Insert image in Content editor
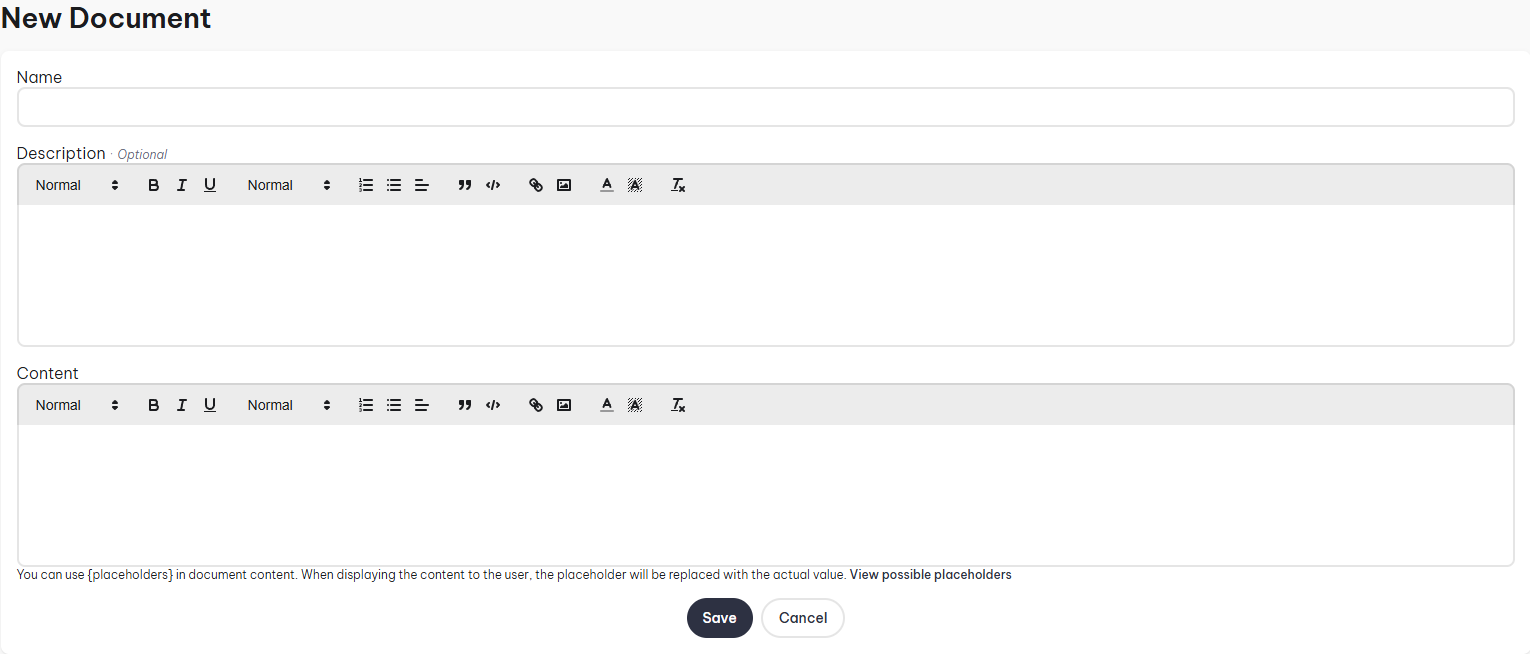Viewport: 1530px width, 654px height. coord(564,405)
